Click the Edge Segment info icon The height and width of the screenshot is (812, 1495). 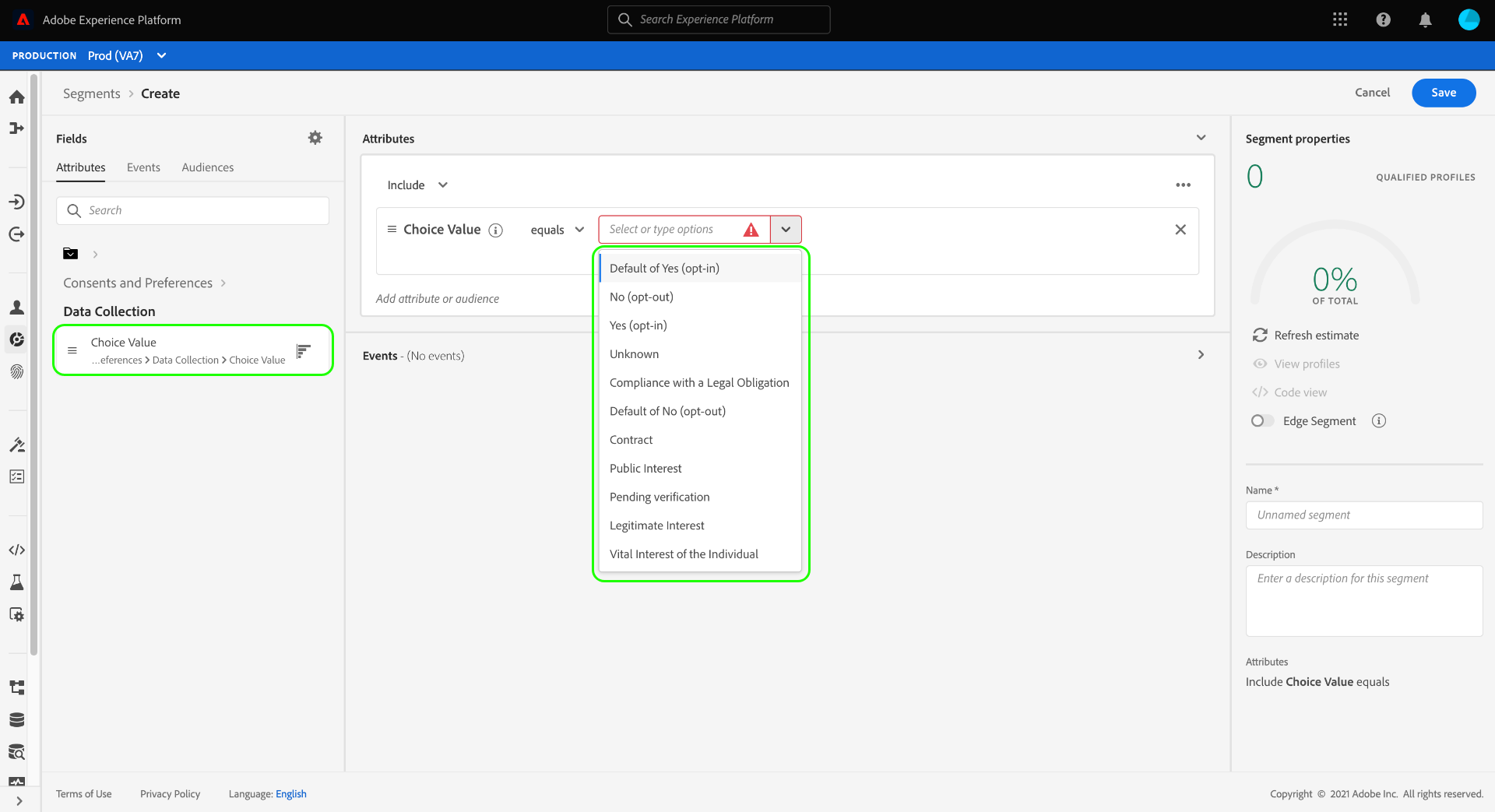[x=1379, y=421]
